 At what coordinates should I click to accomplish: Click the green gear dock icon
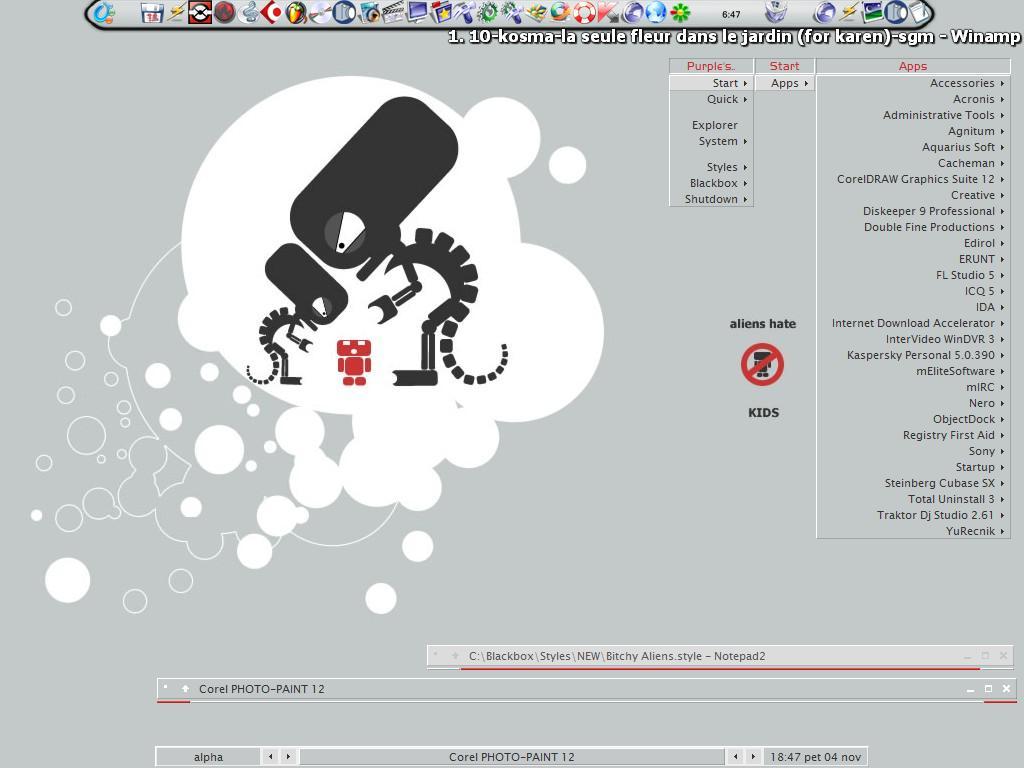[488, 12]
